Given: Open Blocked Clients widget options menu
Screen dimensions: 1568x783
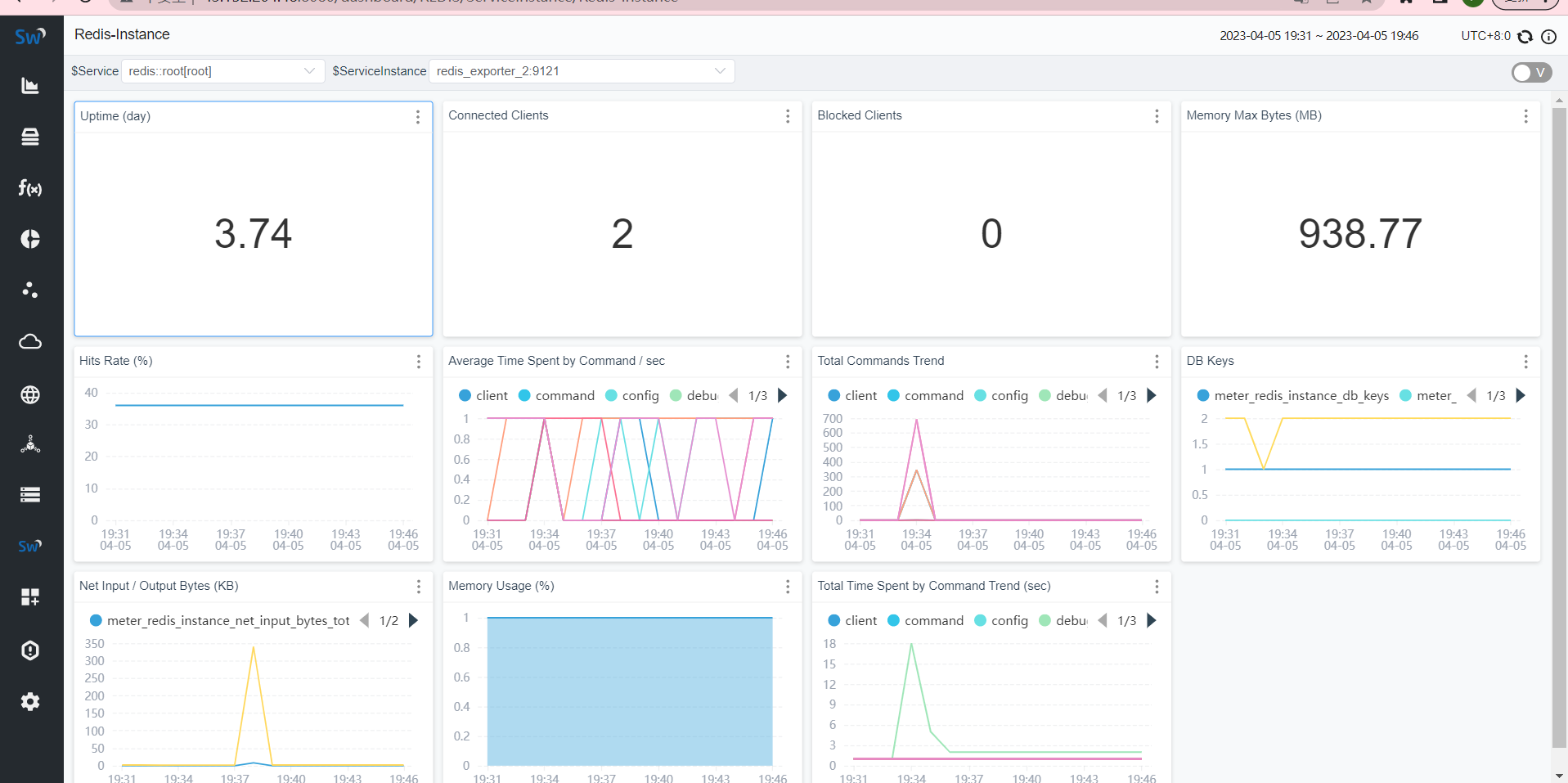Looking at the screenshot, I should coord(1157,116).
